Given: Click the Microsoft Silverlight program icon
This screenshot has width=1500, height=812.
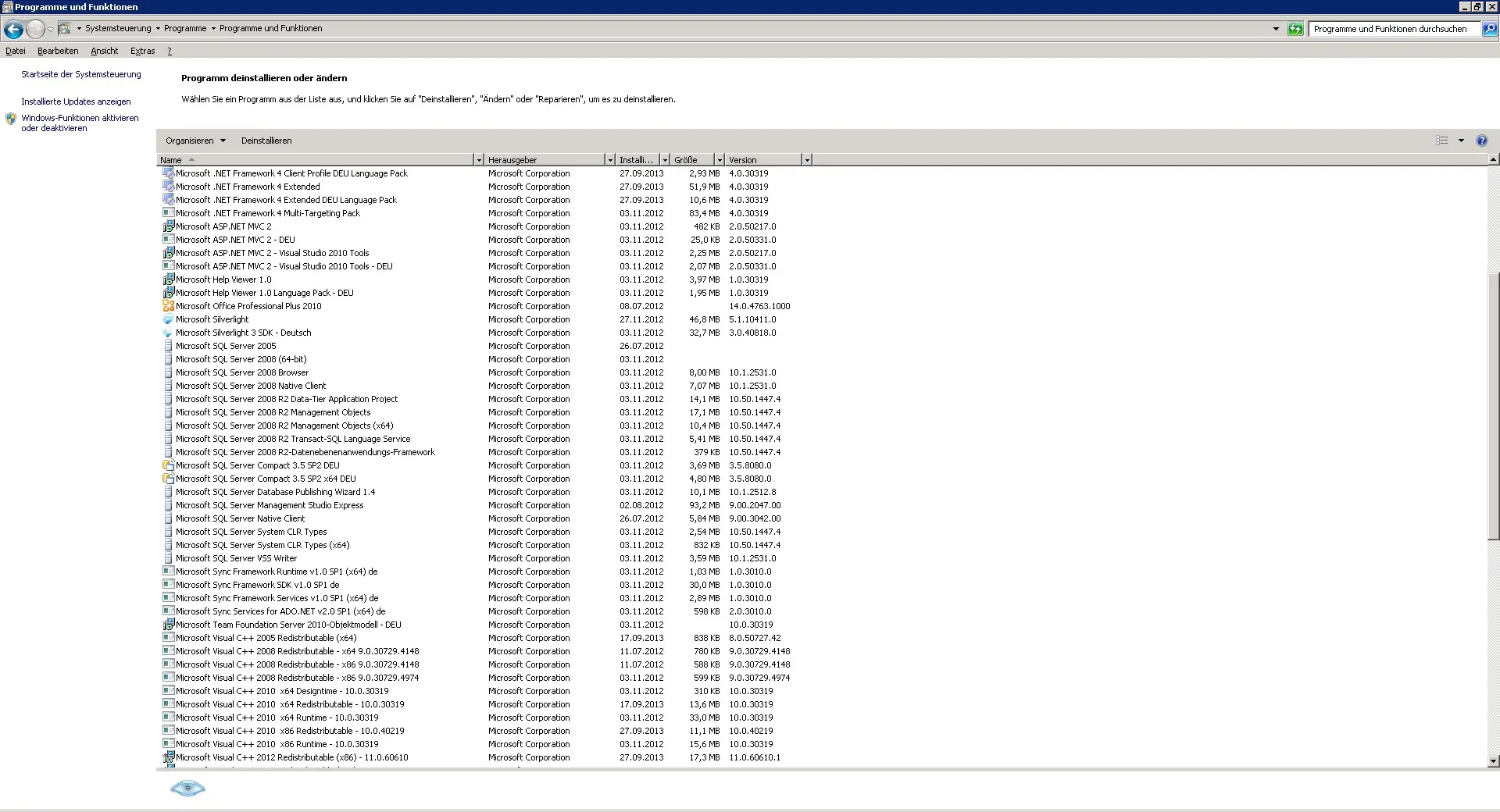Looking at the screenshot, I should (168, 319).
